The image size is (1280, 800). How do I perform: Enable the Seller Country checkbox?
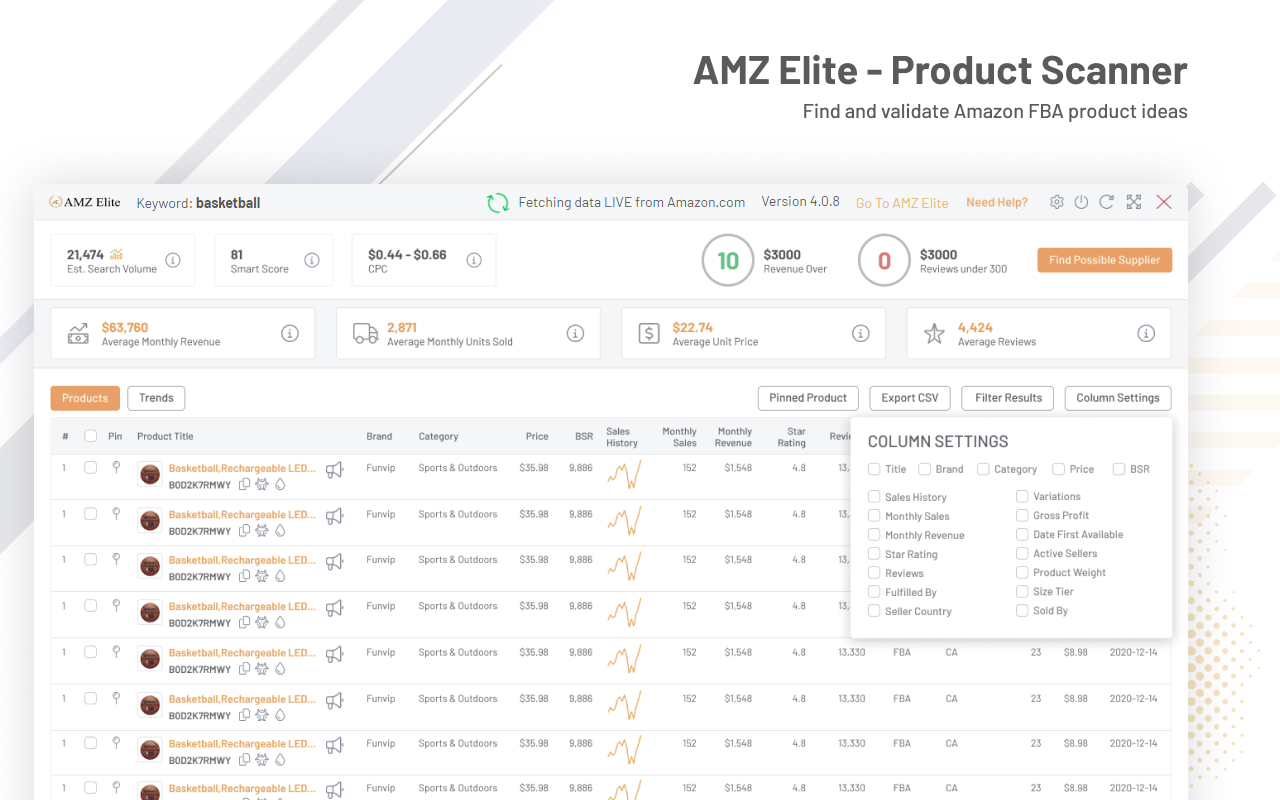(874, 611)
